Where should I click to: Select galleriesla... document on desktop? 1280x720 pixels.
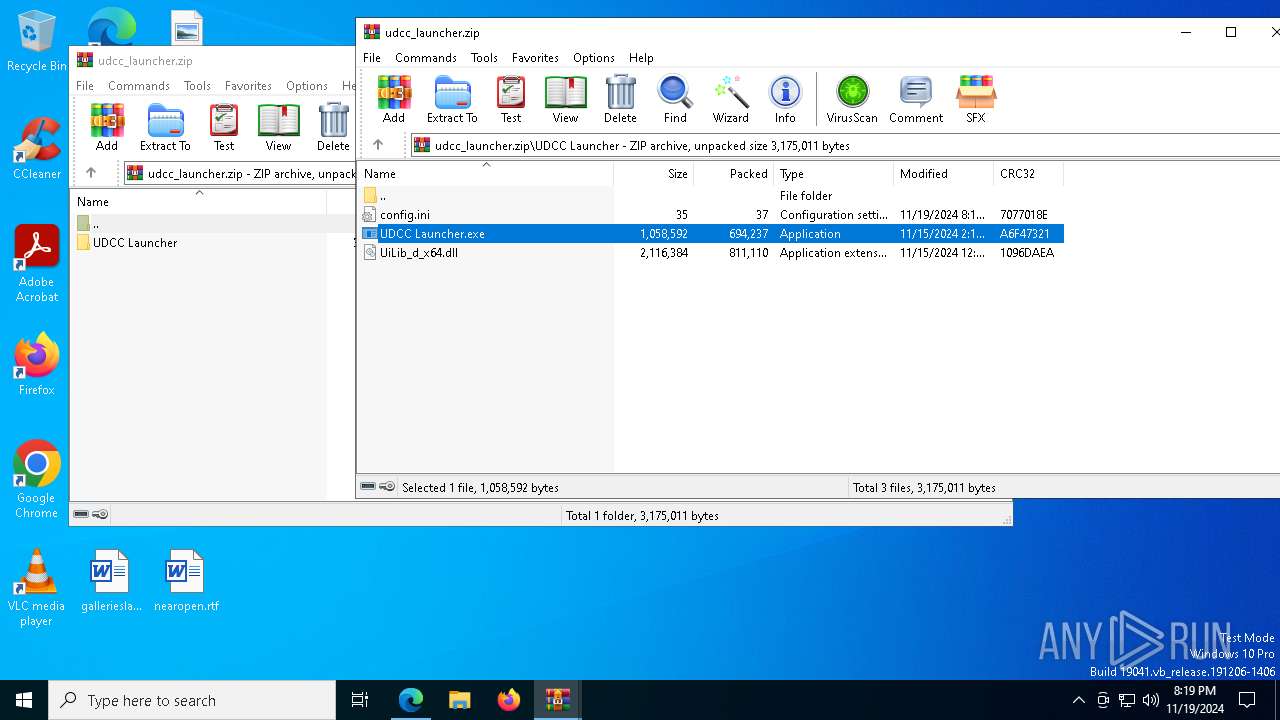111,580
